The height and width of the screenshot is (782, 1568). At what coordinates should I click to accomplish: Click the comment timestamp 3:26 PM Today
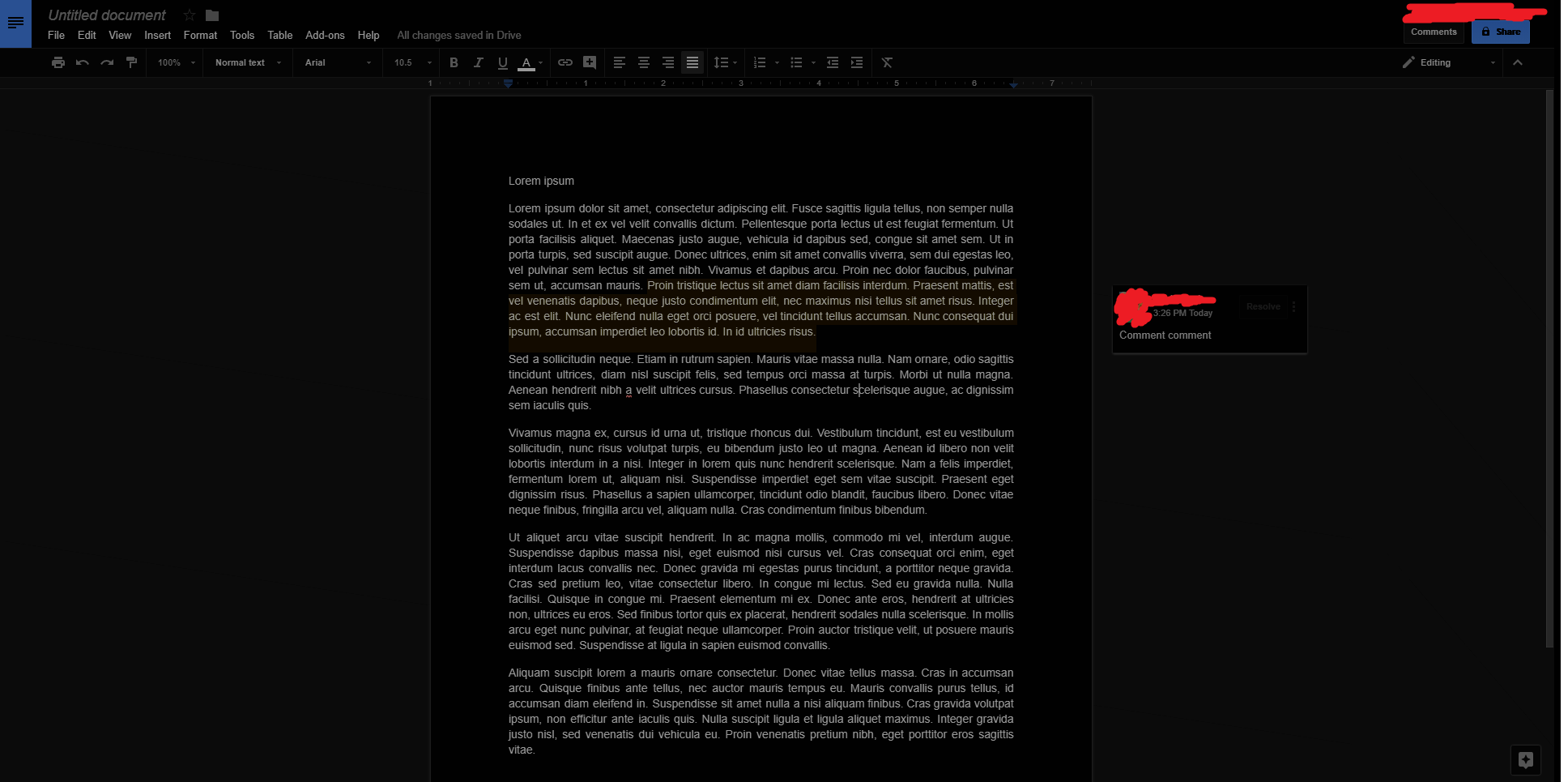click(x=1182, y=313)
